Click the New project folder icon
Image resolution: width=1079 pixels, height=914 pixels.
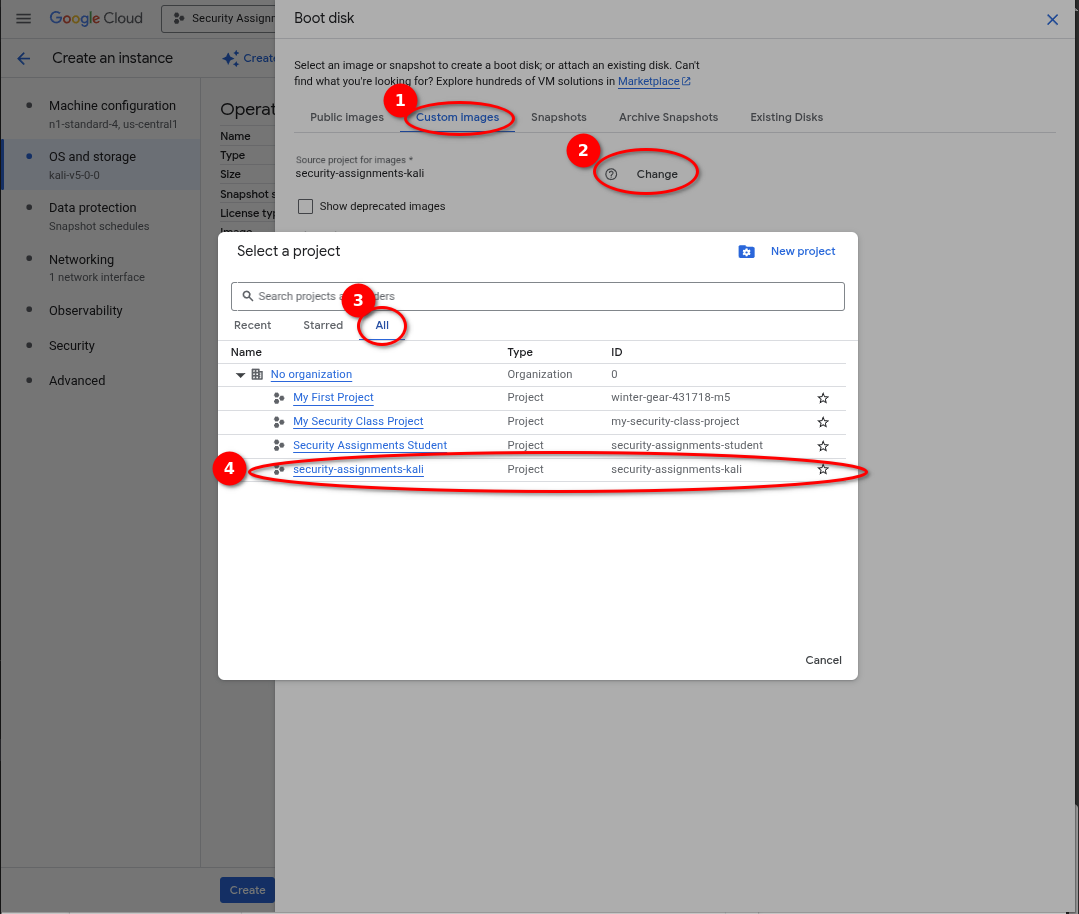pyautogui.click(x=746, y=252)
